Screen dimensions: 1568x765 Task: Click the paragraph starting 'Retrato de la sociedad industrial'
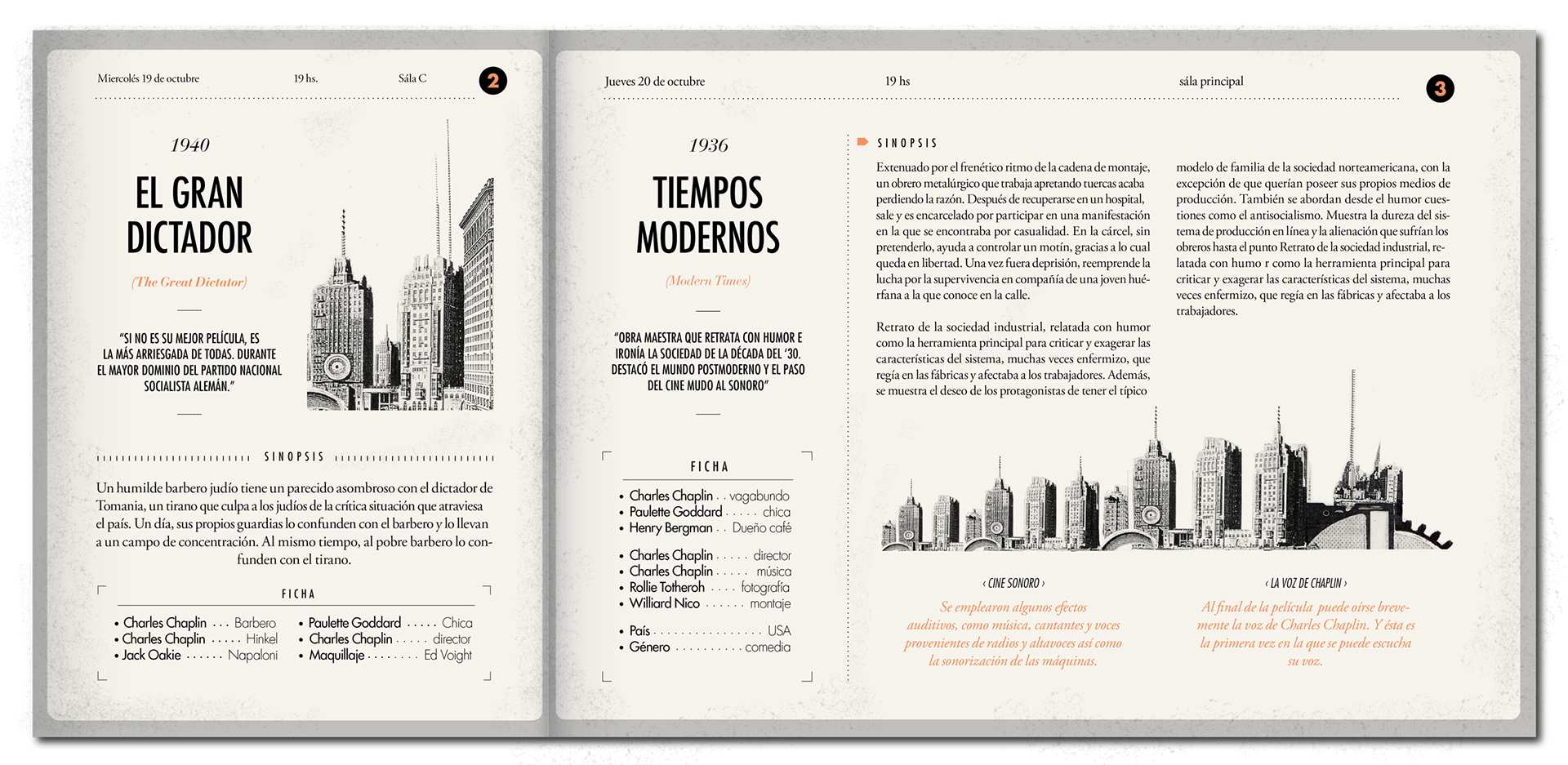tap(1013, 359)
